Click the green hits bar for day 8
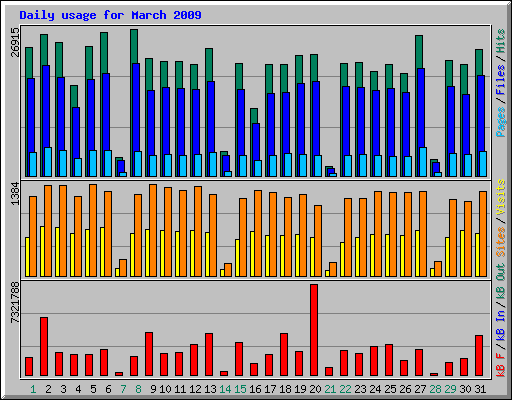 coord(134,46)
